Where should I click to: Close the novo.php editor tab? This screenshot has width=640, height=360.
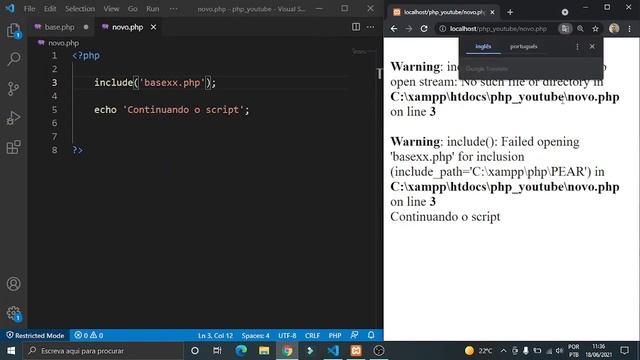pos(153,27)
